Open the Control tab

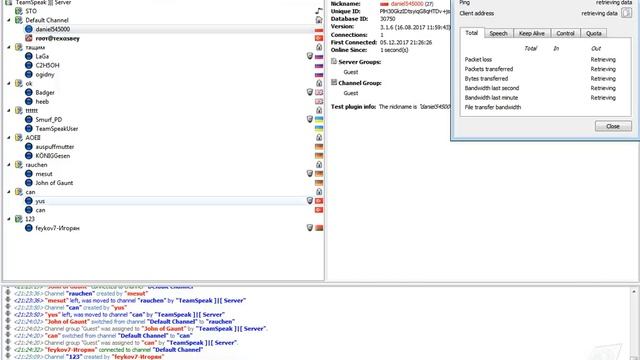pos(565,33)
